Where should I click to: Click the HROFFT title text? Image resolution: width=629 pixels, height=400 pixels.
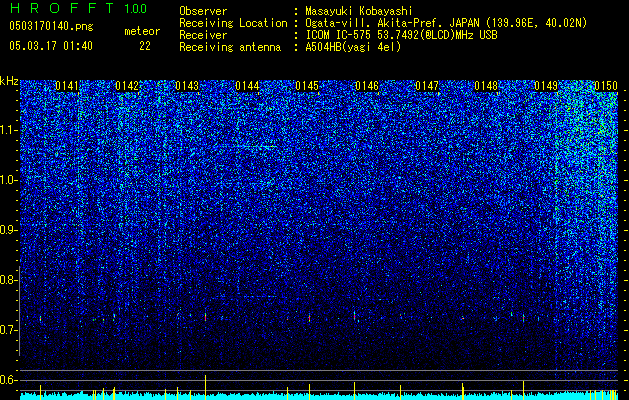pyautogui.click(x=62, y=8)
